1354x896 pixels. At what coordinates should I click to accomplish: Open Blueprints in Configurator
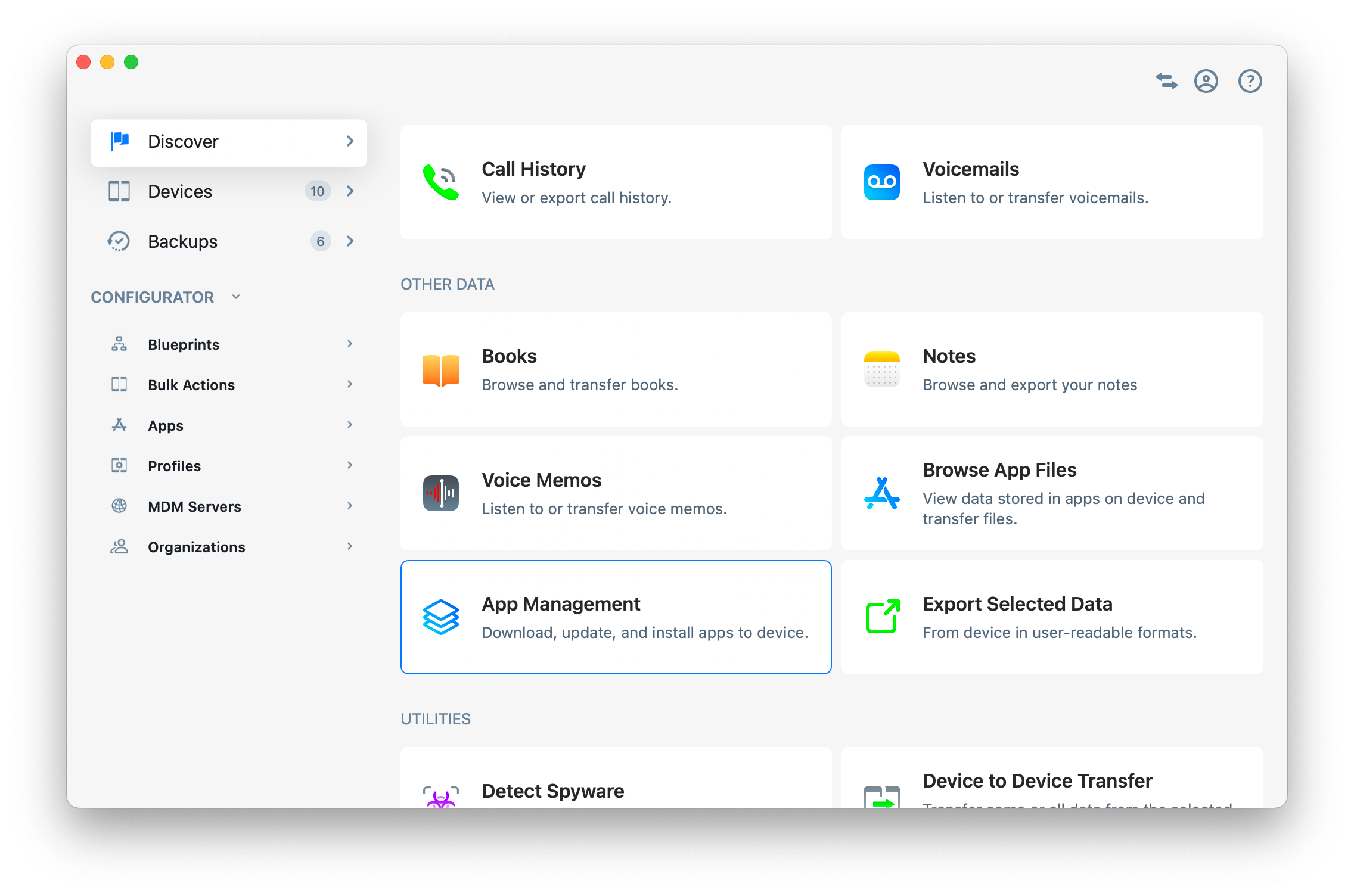pos(228,344)
